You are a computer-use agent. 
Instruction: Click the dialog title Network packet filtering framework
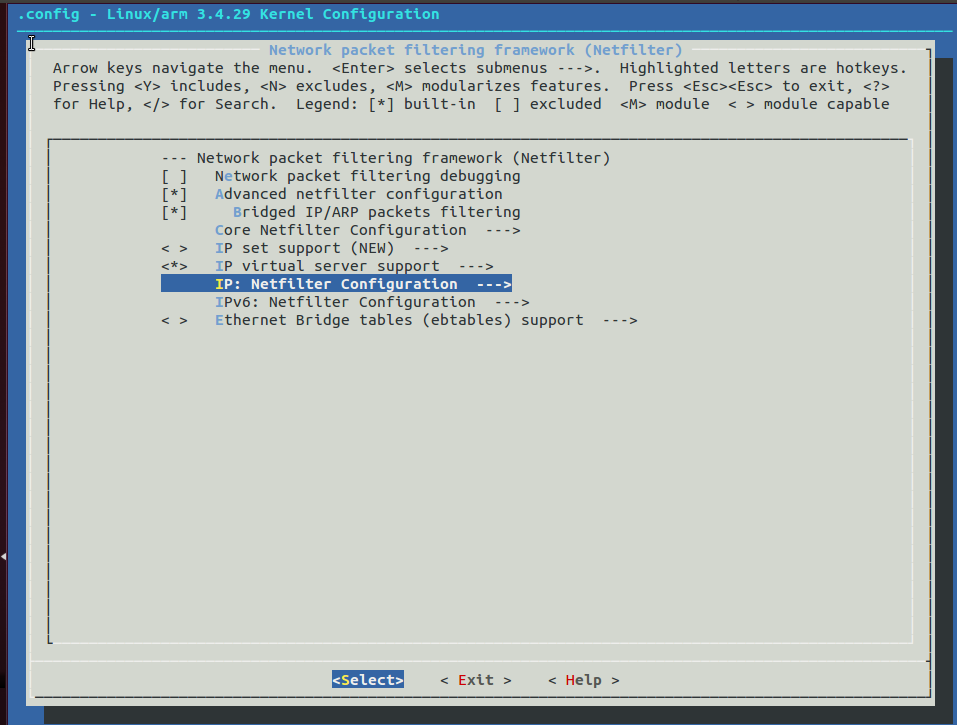[475, 50]
